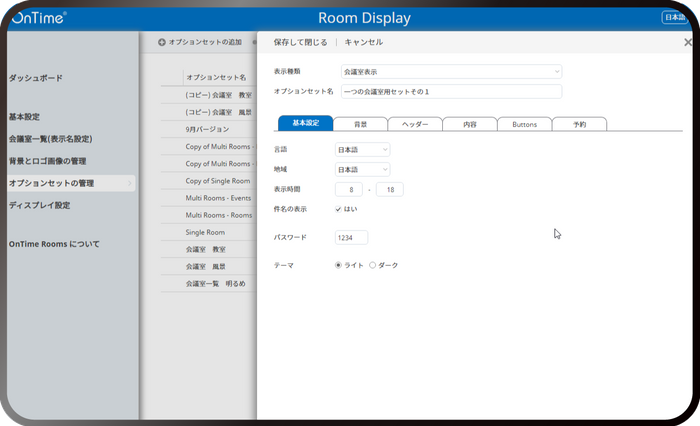Open the 日本語 language switcher
This screenshot has width=700, height=426.
pos(674,17)
